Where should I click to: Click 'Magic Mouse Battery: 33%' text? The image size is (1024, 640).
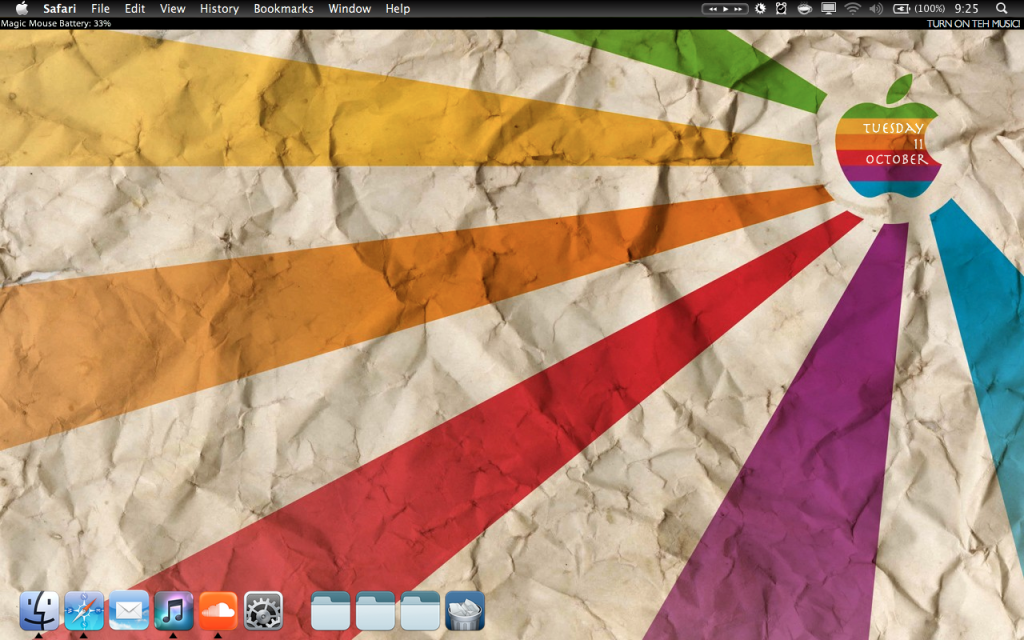click(x=56, y=24)
